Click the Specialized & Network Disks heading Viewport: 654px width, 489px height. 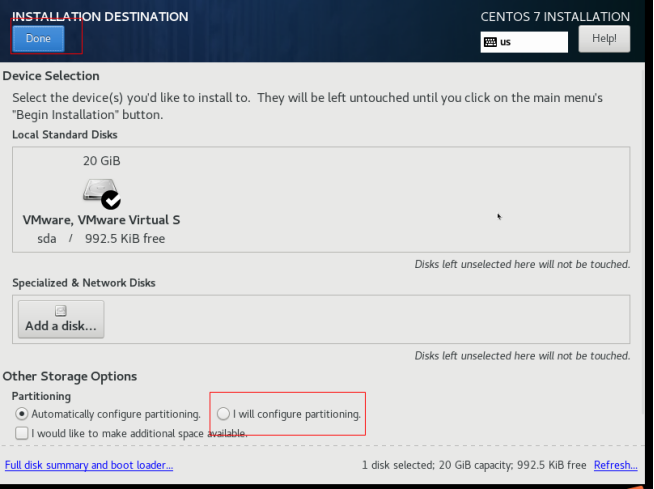pos(83,282)
